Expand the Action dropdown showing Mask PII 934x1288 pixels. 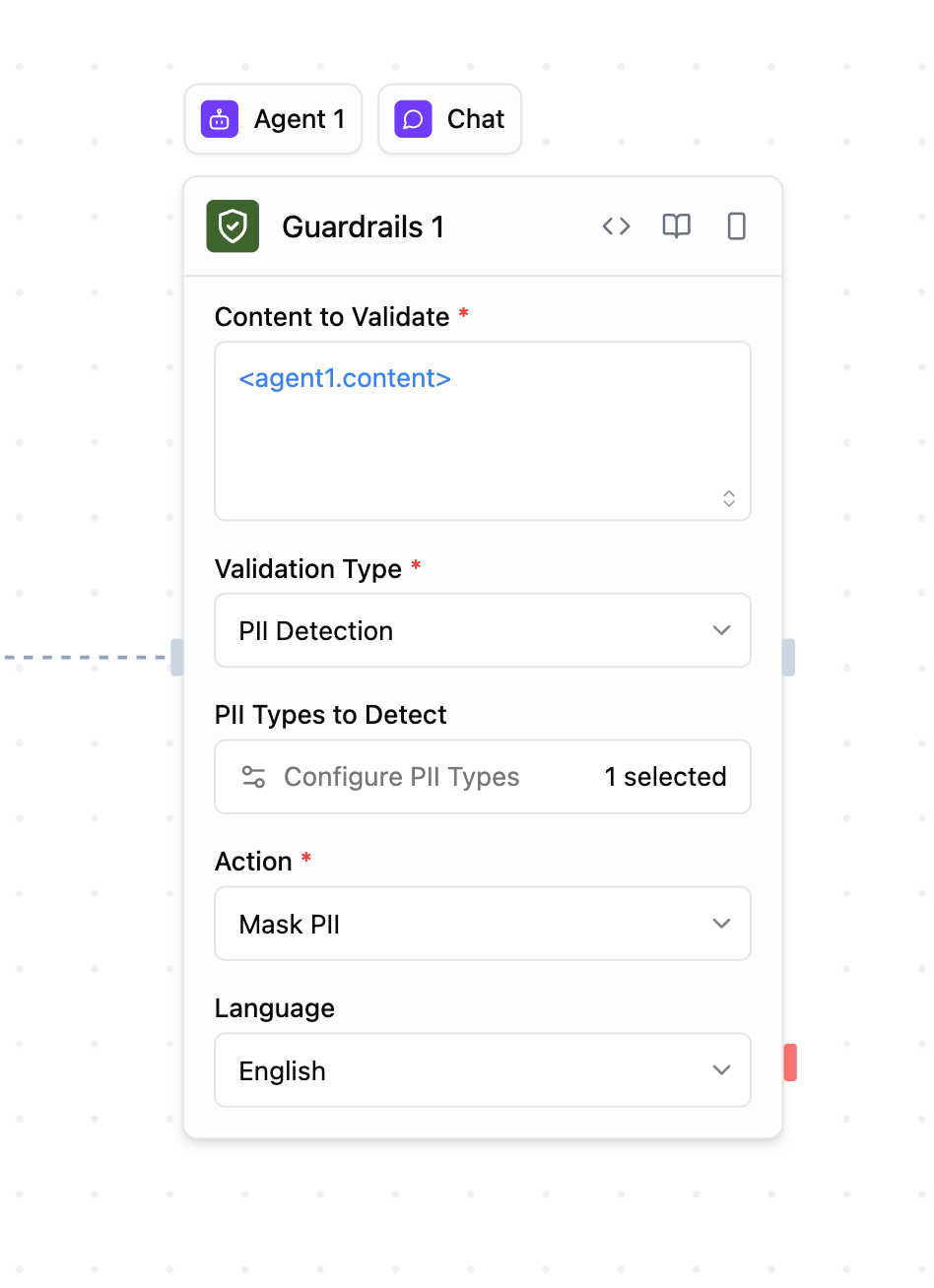483,924
